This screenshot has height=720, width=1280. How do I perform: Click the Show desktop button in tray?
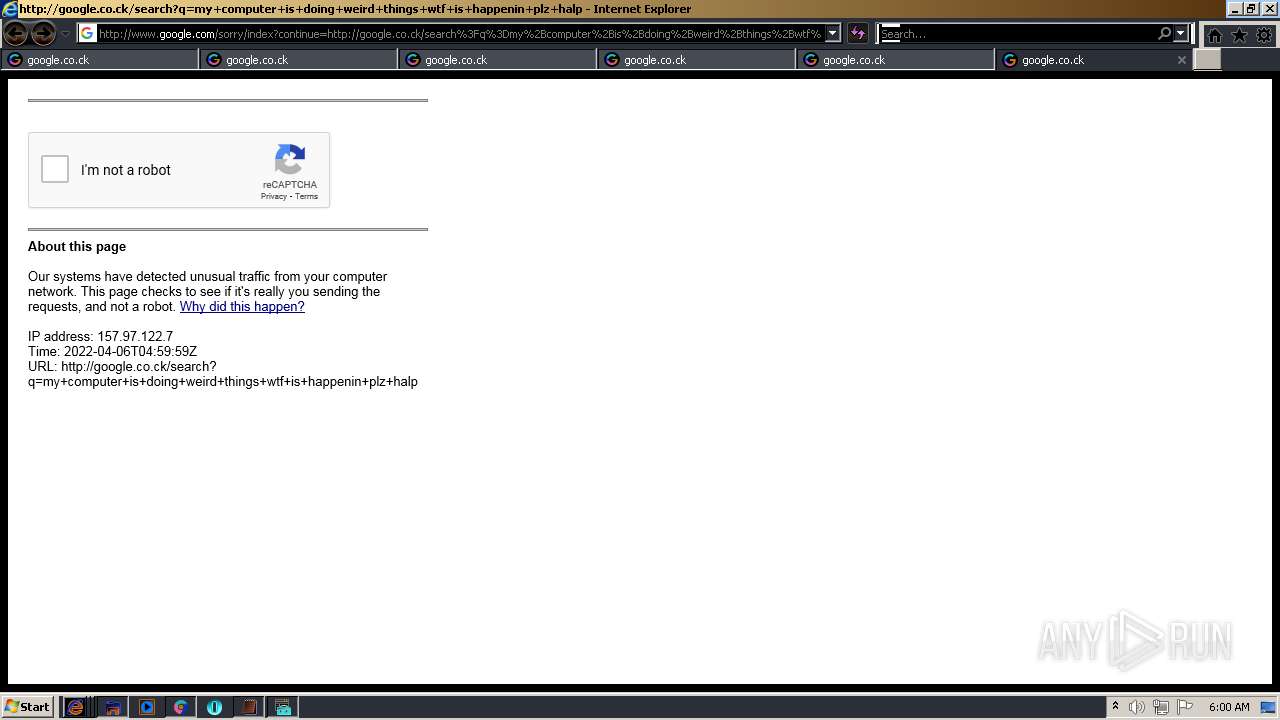(x=1268, y=707)
